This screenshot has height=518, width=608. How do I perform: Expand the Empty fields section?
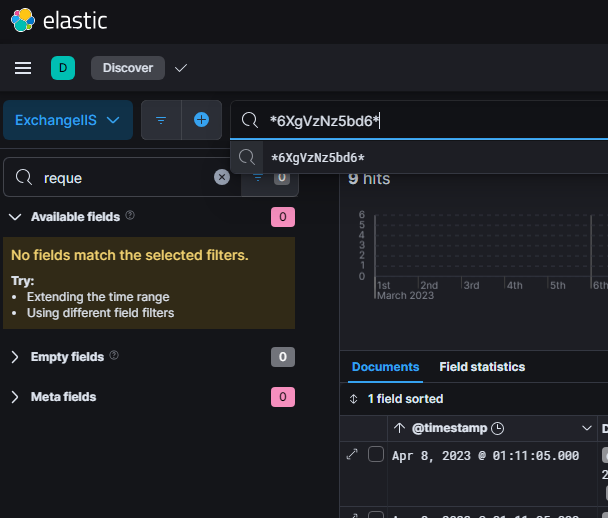click(15, 357)
